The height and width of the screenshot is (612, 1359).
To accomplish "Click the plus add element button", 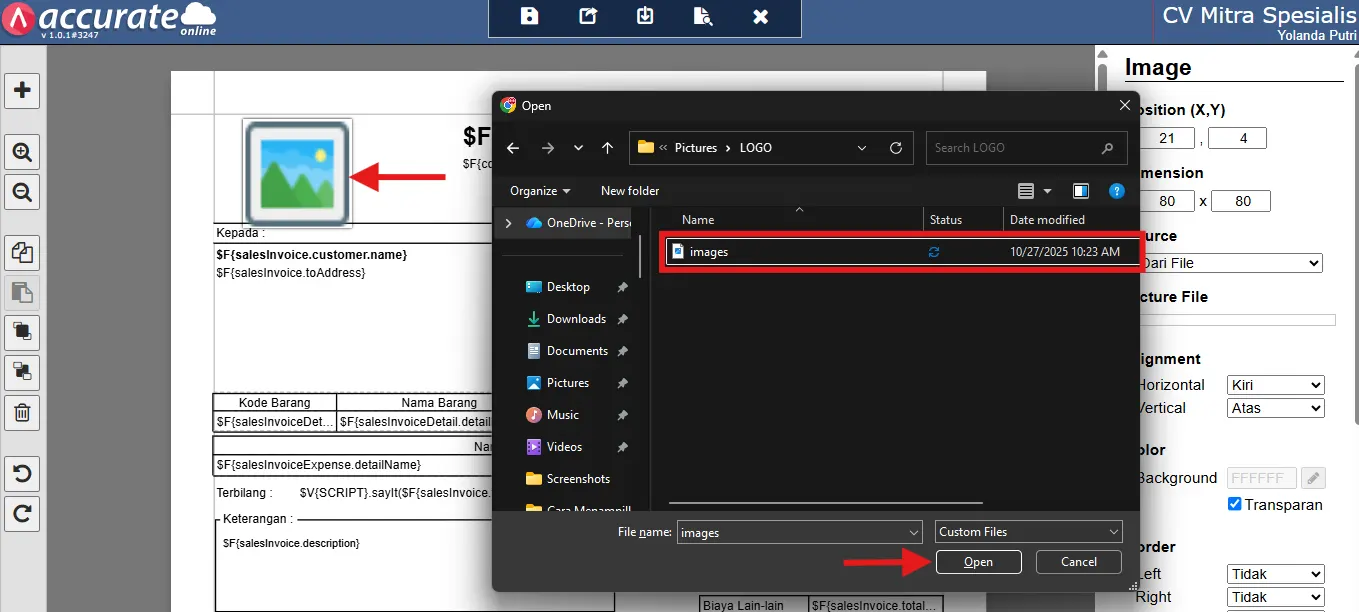I will (x=22, y=90).
